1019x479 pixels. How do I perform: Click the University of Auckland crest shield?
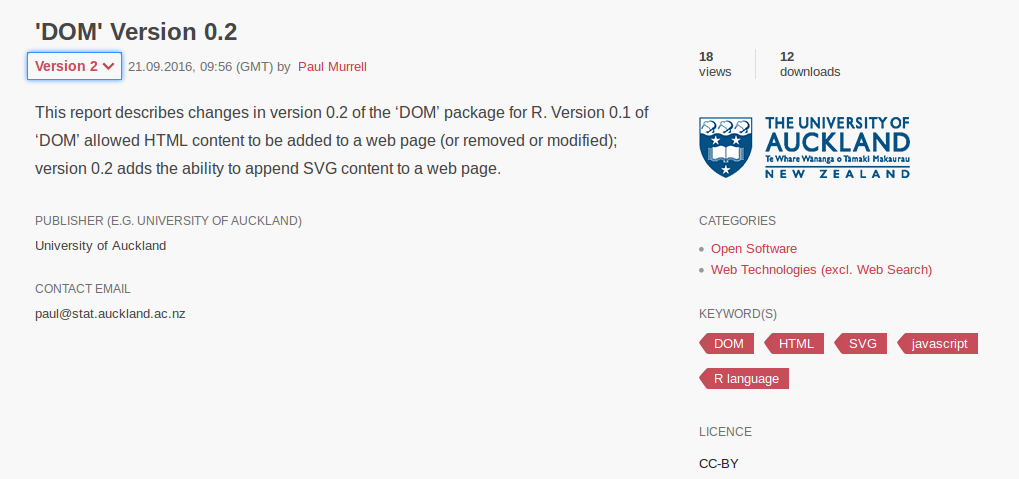[725, 148]
